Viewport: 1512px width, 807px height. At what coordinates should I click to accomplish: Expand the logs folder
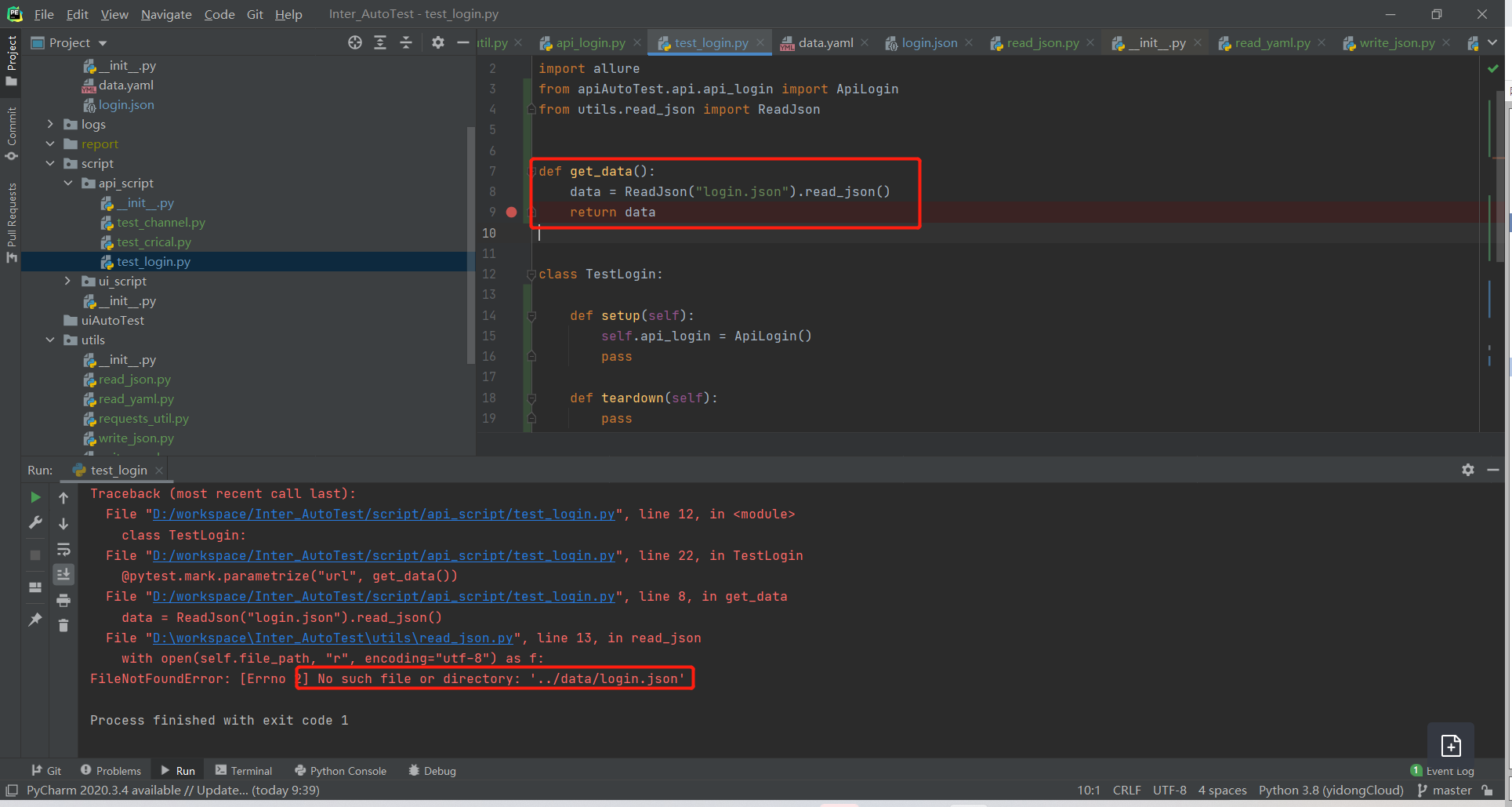click(x=50, y=124)
